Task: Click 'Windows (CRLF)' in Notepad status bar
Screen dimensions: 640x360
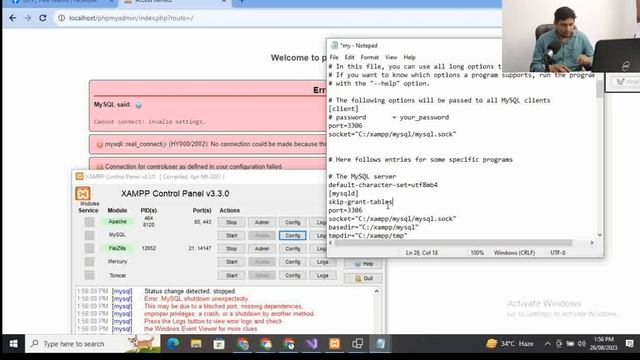Action: point(514,253)
